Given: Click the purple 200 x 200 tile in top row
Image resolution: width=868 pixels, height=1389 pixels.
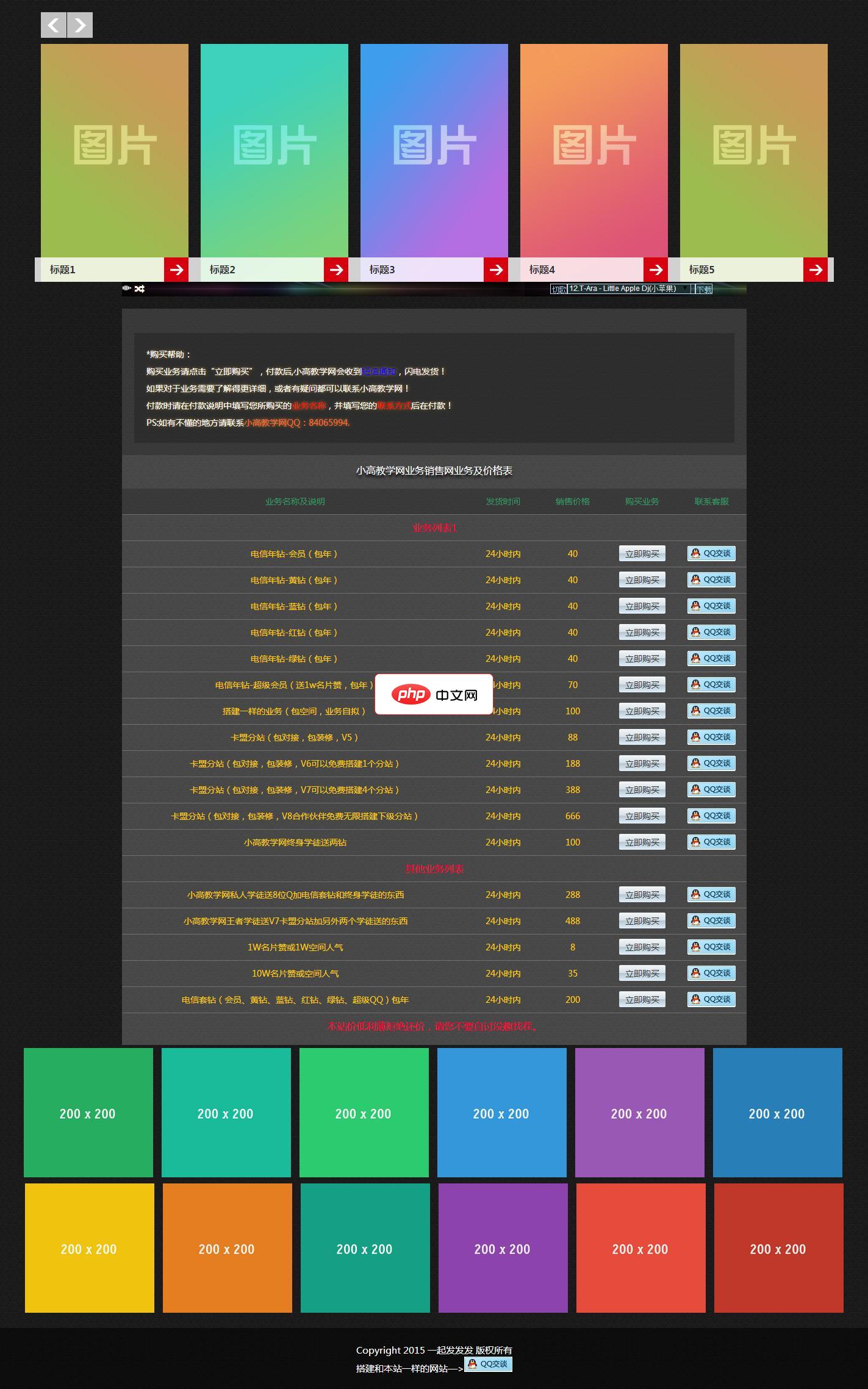Looking at the screenshot, I should (x=639, y=1113).
